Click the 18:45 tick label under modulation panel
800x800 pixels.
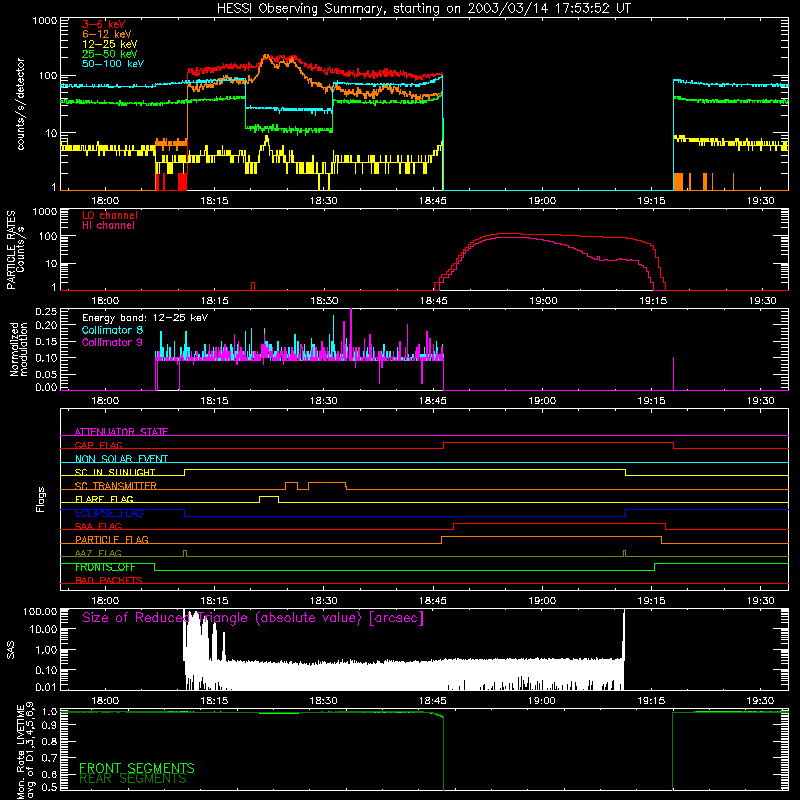[x=433, y=401]
